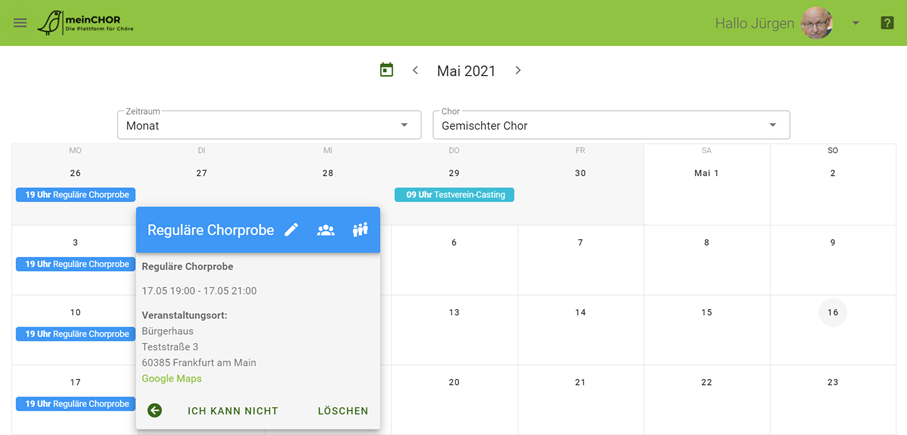Click the Mai 2021 month title
907x435 pixels.
pos(466,71)
